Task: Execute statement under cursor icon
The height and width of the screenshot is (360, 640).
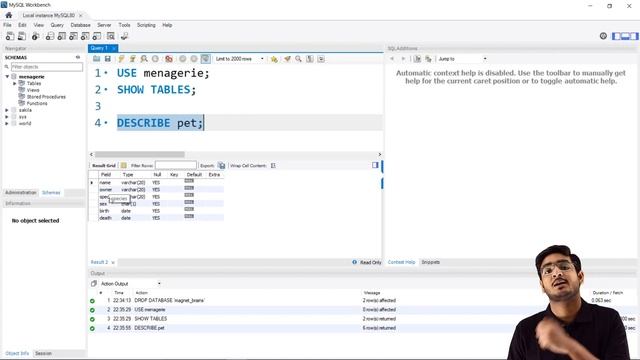Action: pyautogui.click(x=133, y=59)
